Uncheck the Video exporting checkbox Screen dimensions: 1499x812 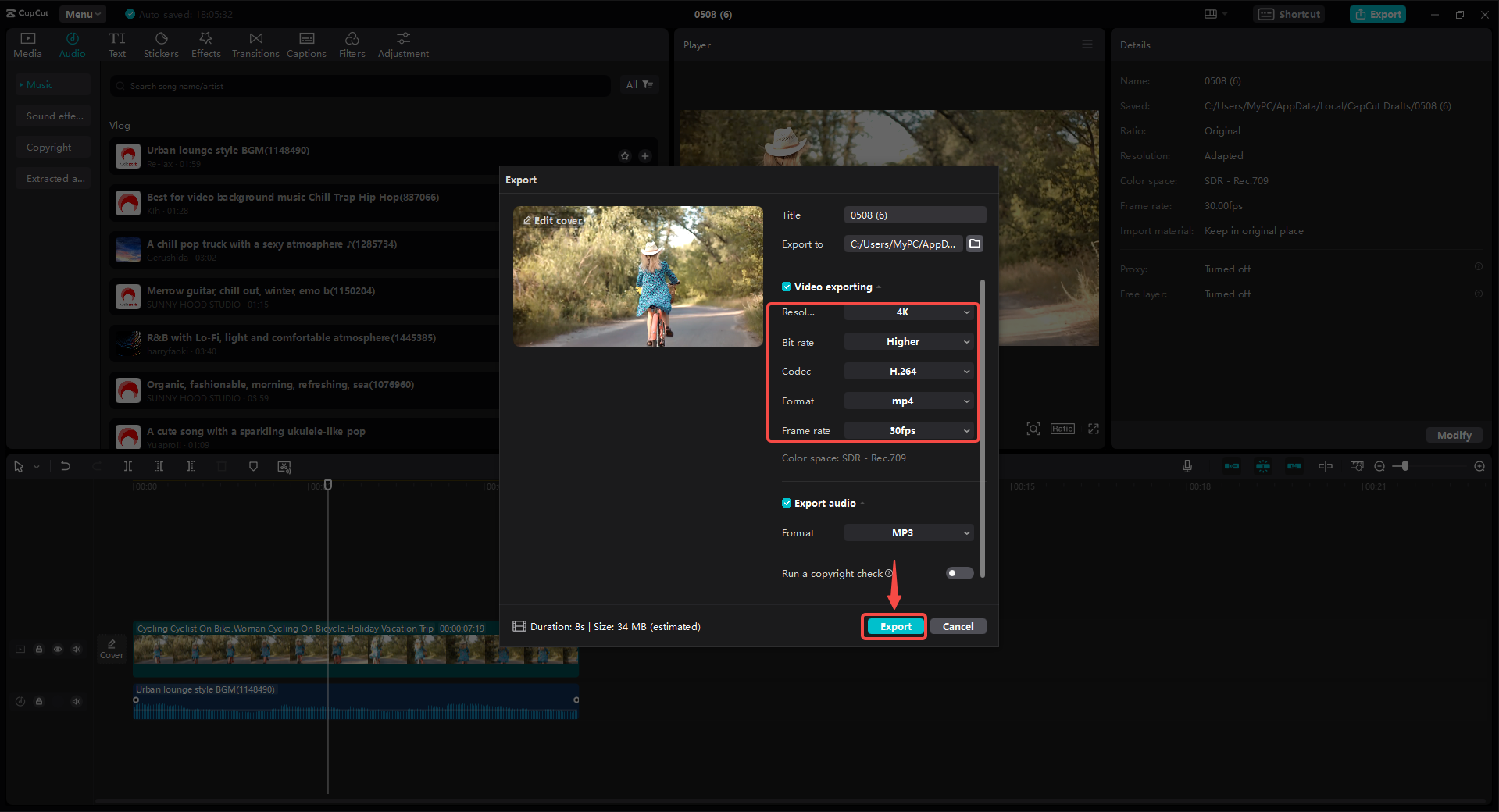[x=787, y=287]
